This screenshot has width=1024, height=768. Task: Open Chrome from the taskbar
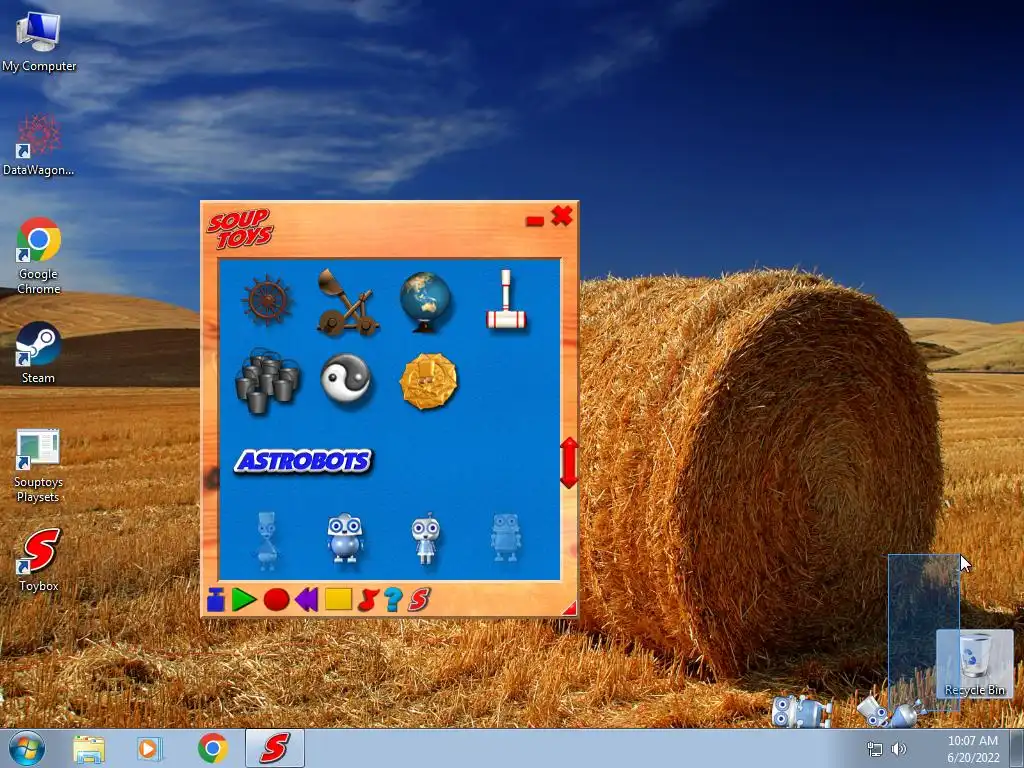coord(213,748)
